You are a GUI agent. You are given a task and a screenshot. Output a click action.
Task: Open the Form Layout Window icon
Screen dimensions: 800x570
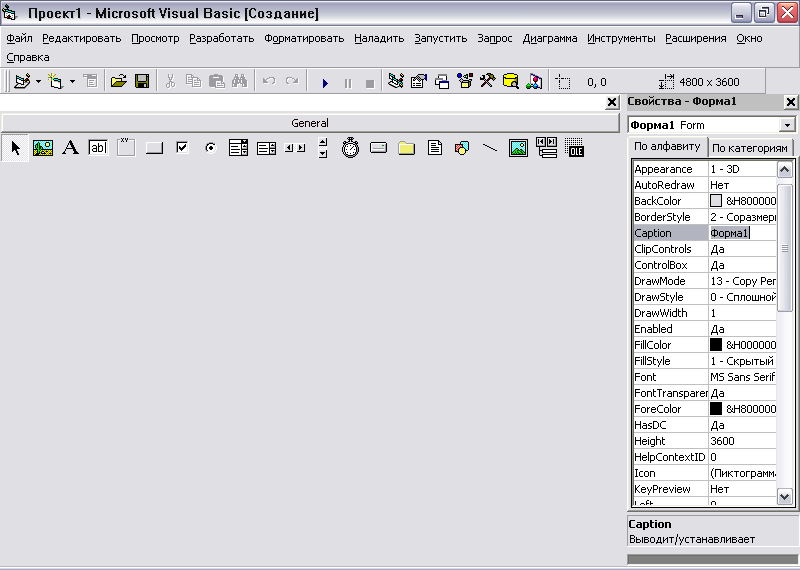pyautogui.click(x=442, y=82)
